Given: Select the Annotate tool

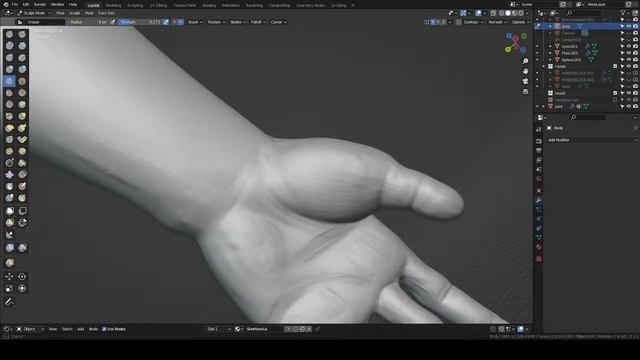Looking at the screenshot, I should [9, 302].
